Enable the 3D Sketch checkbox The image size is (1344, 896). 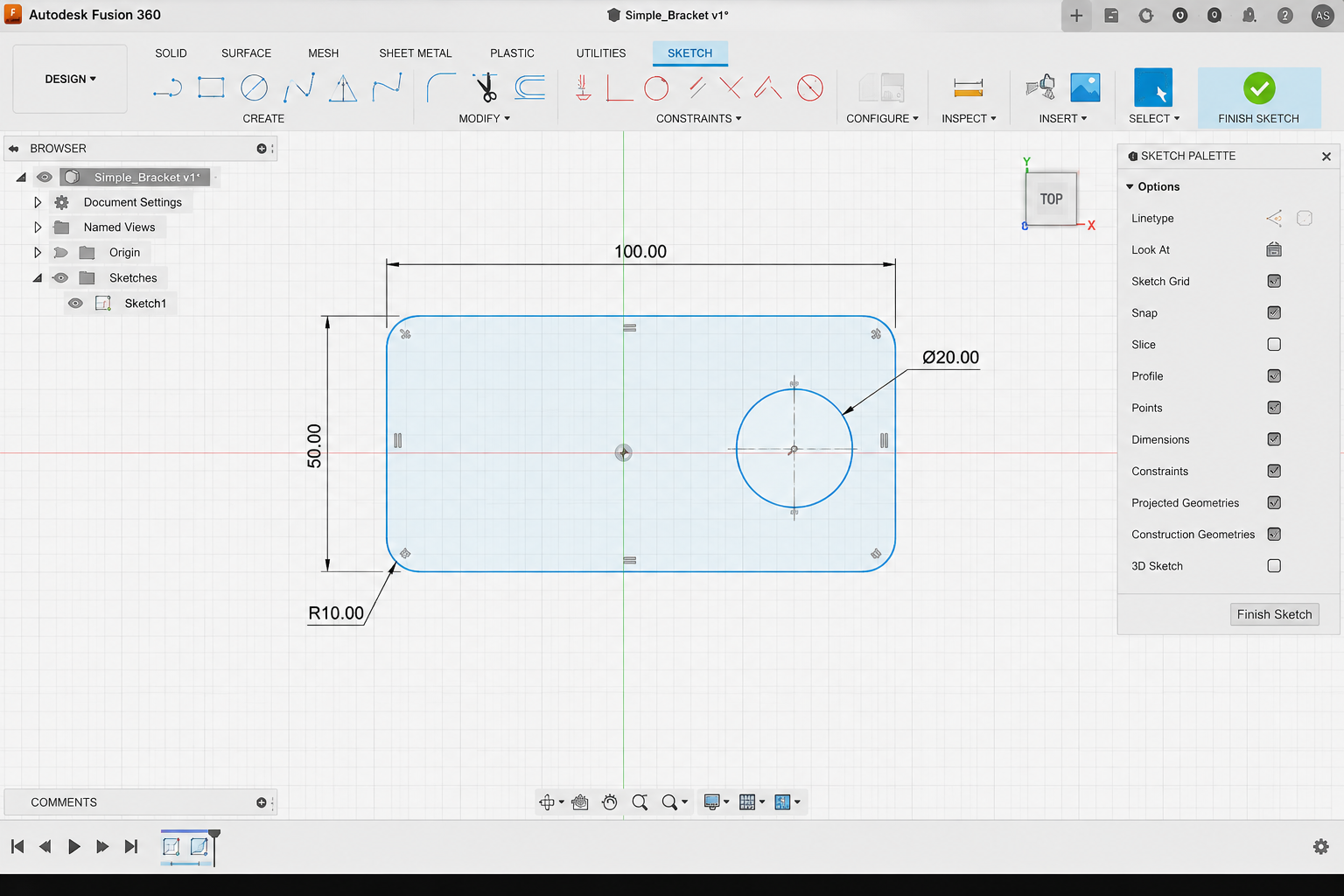(x=1274, y=566)
